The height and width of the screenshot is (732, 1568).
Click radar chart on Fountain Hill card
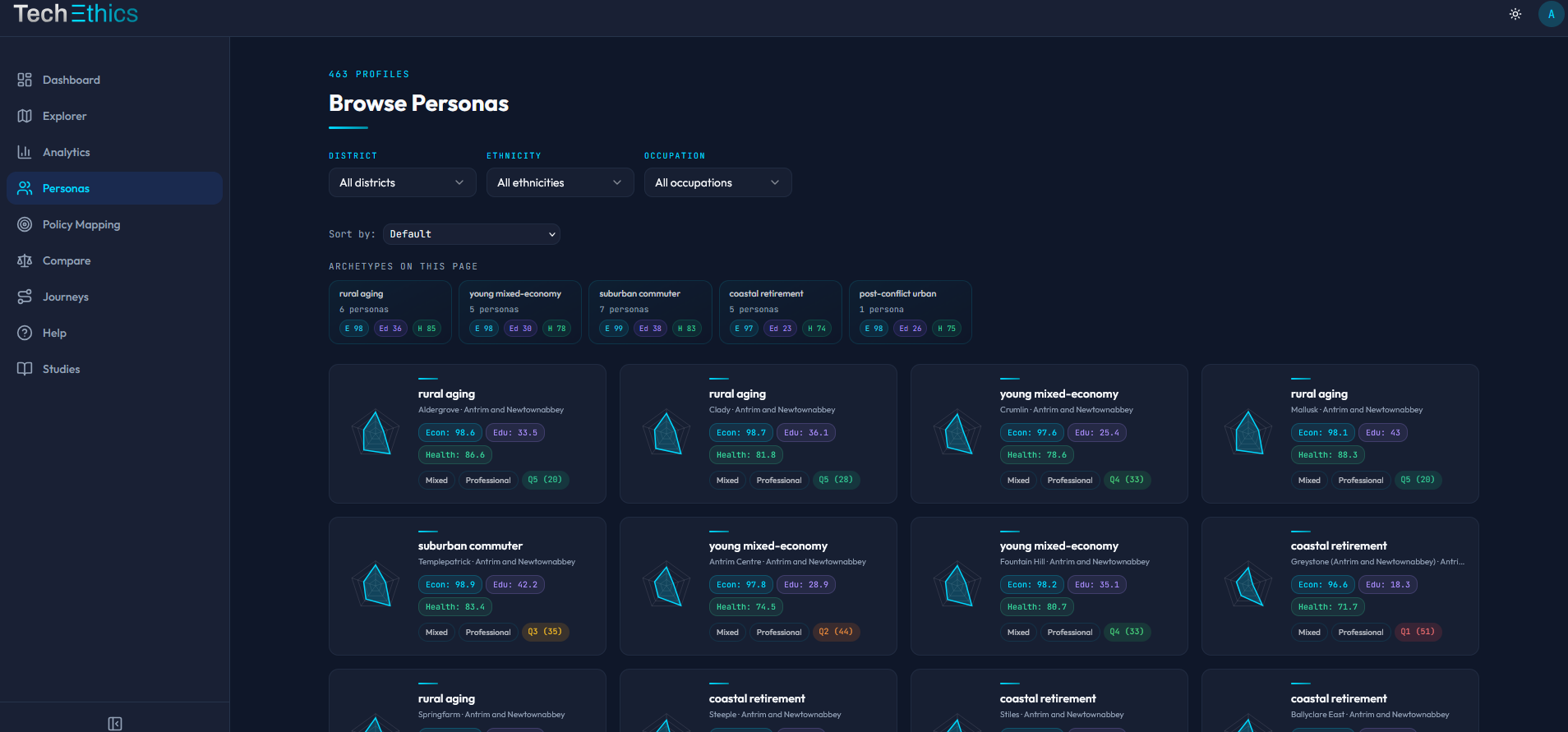958,585
